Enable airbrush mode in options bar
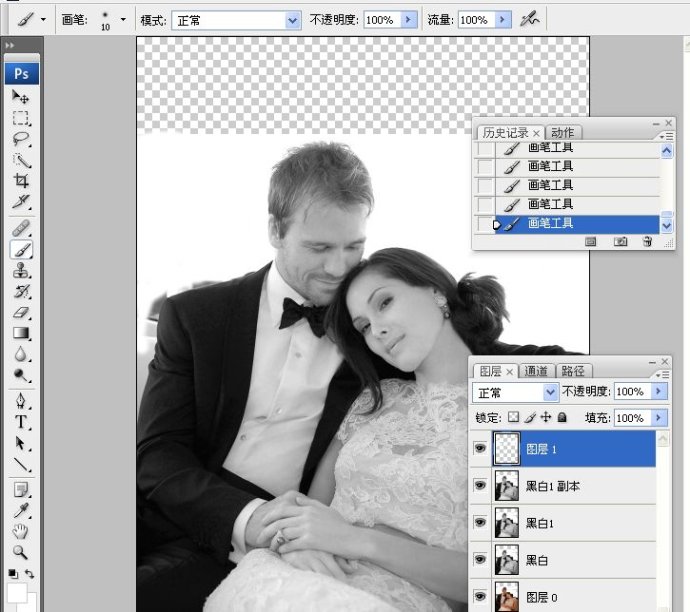The height and width of the screenshot is (612, 690). tap(529, 19)
